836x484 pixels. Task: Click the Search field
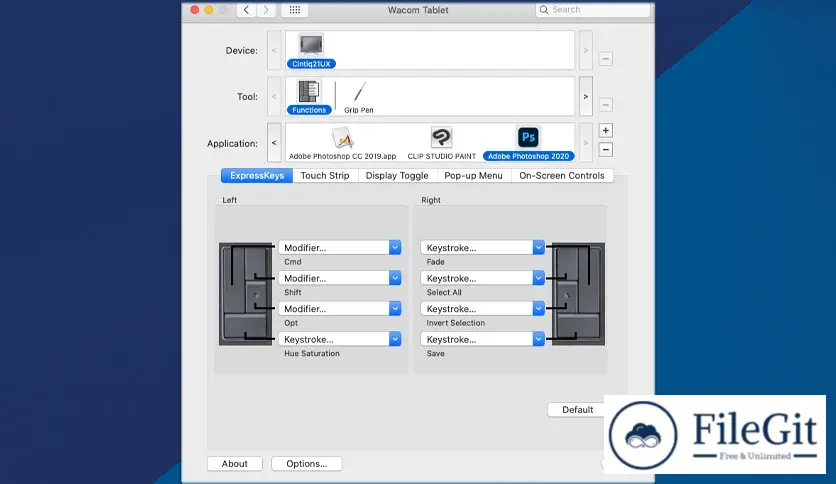(x=593, y=10)
